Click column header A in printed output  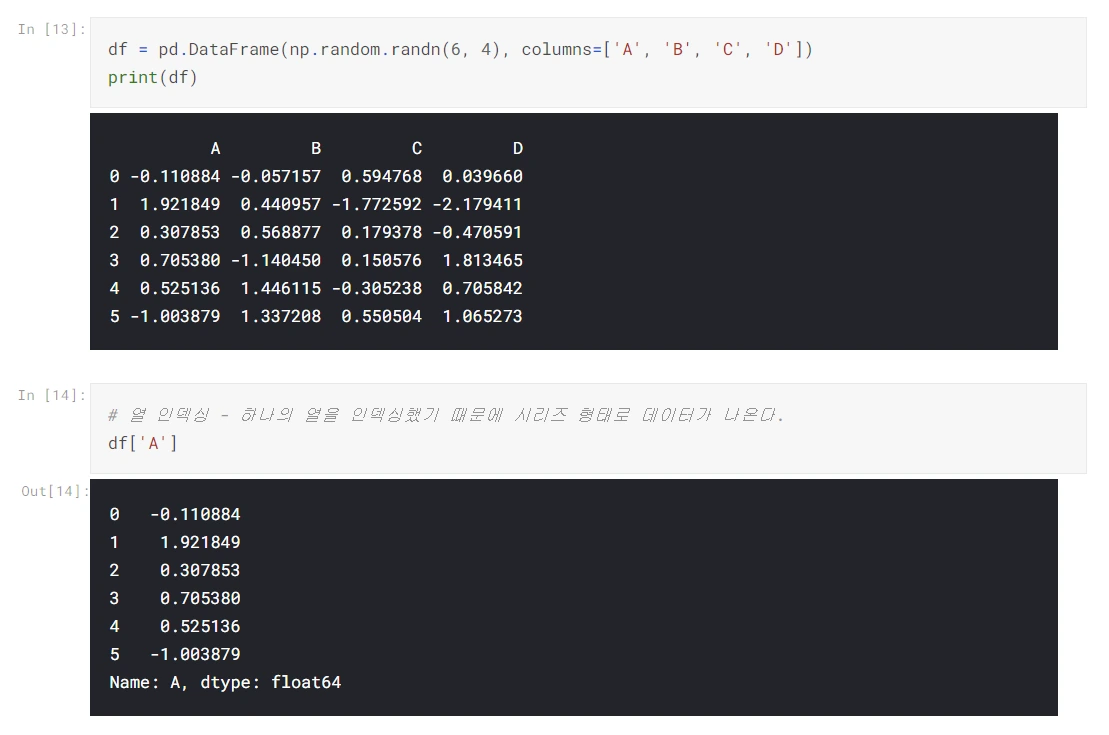tap(216, 149)
